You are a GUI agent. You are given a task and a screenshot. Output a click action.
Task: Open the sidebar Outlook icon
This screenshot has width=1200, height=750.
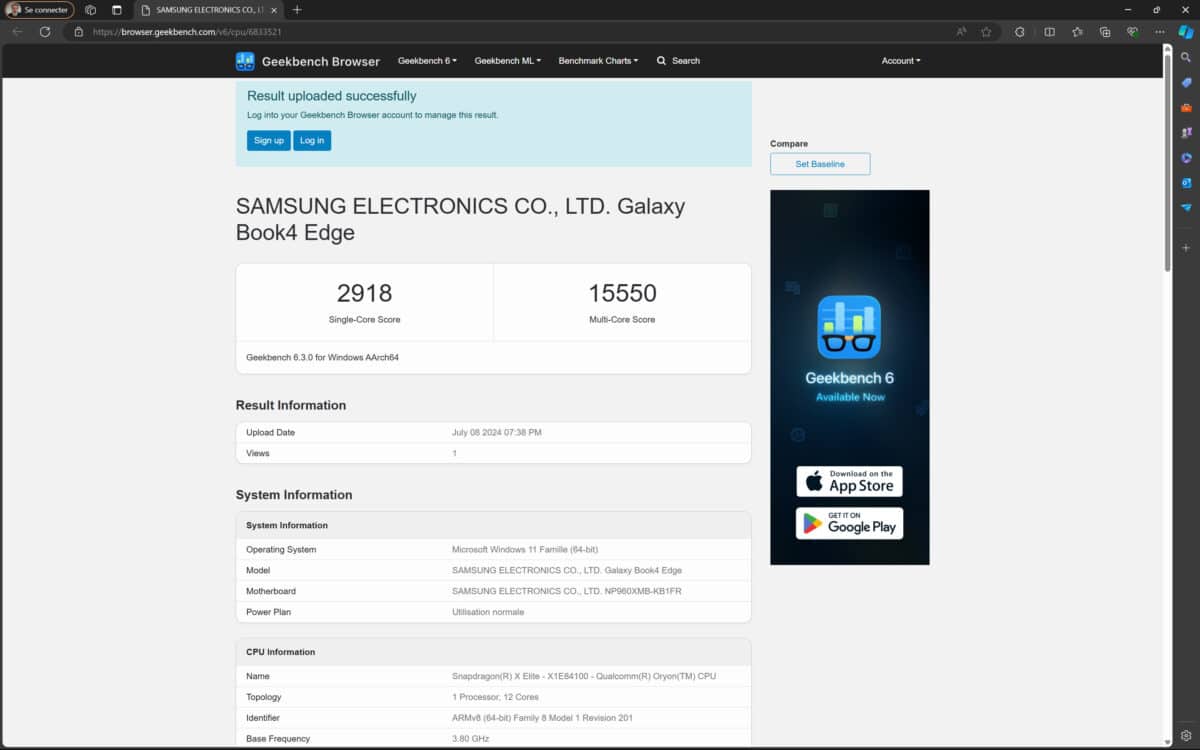click(x=1186, y=182)
